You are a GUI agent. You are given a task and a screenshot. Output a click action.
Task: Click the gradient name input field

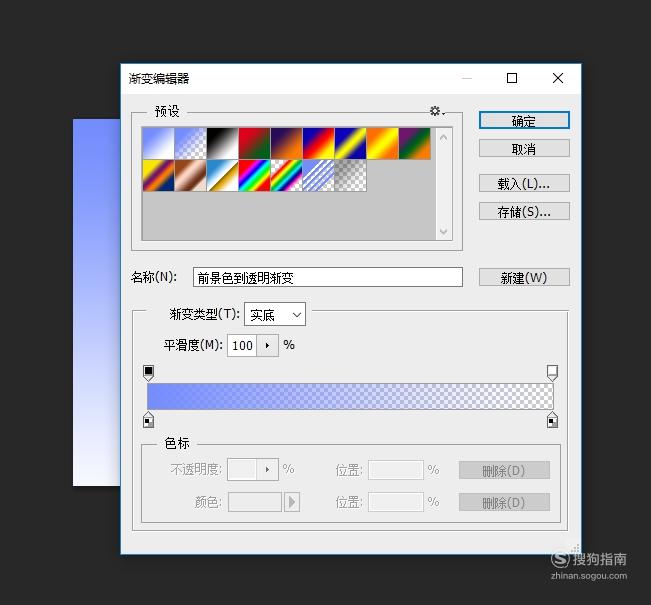tap(328, 277)
